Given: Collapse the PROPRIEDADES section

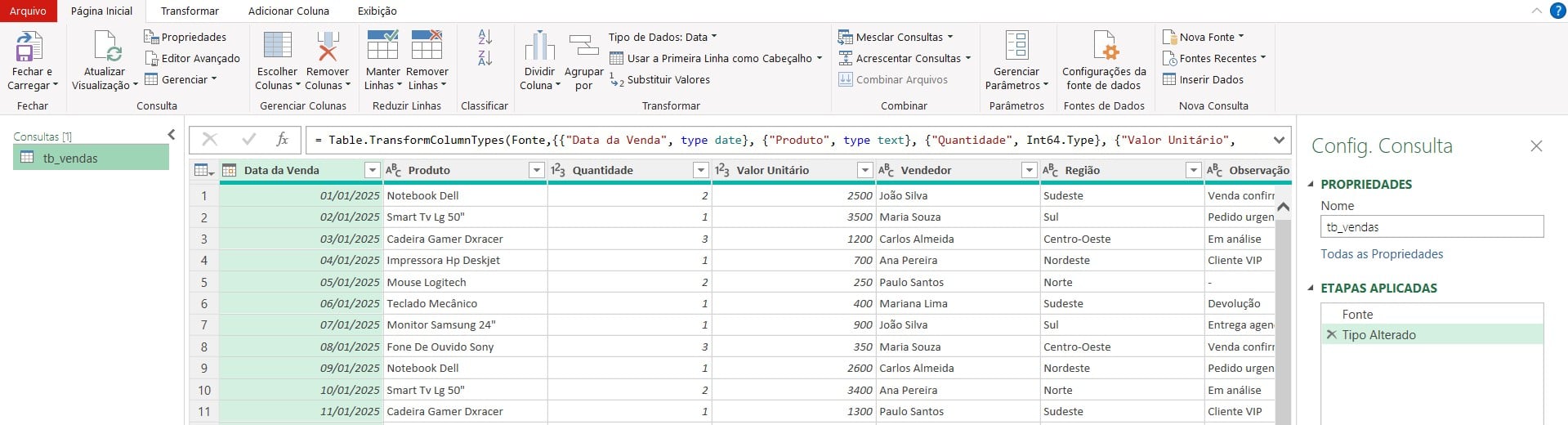Looking at the screenshot, I should 1311,184.
